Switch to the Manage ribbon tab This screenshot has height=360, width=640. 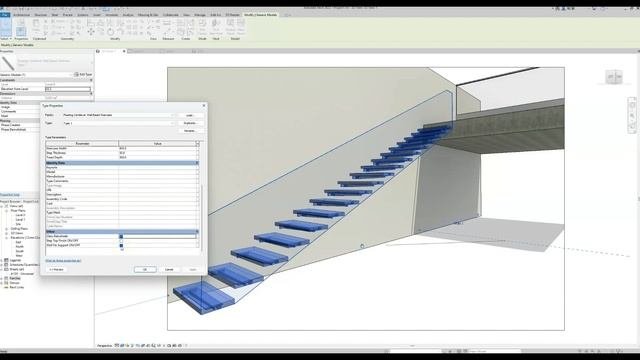(x=200, y=15)
